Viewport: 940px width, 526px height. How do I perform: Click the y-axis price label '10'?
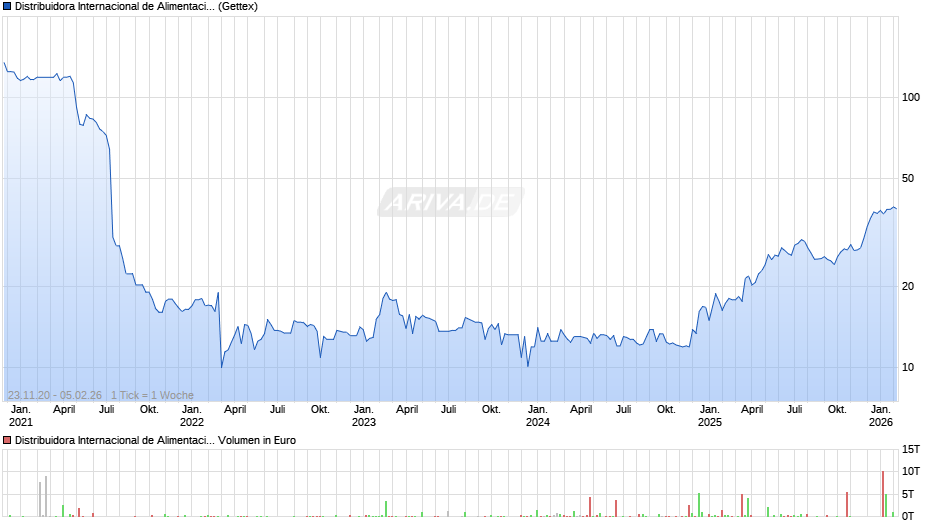[x=908, y=368]
